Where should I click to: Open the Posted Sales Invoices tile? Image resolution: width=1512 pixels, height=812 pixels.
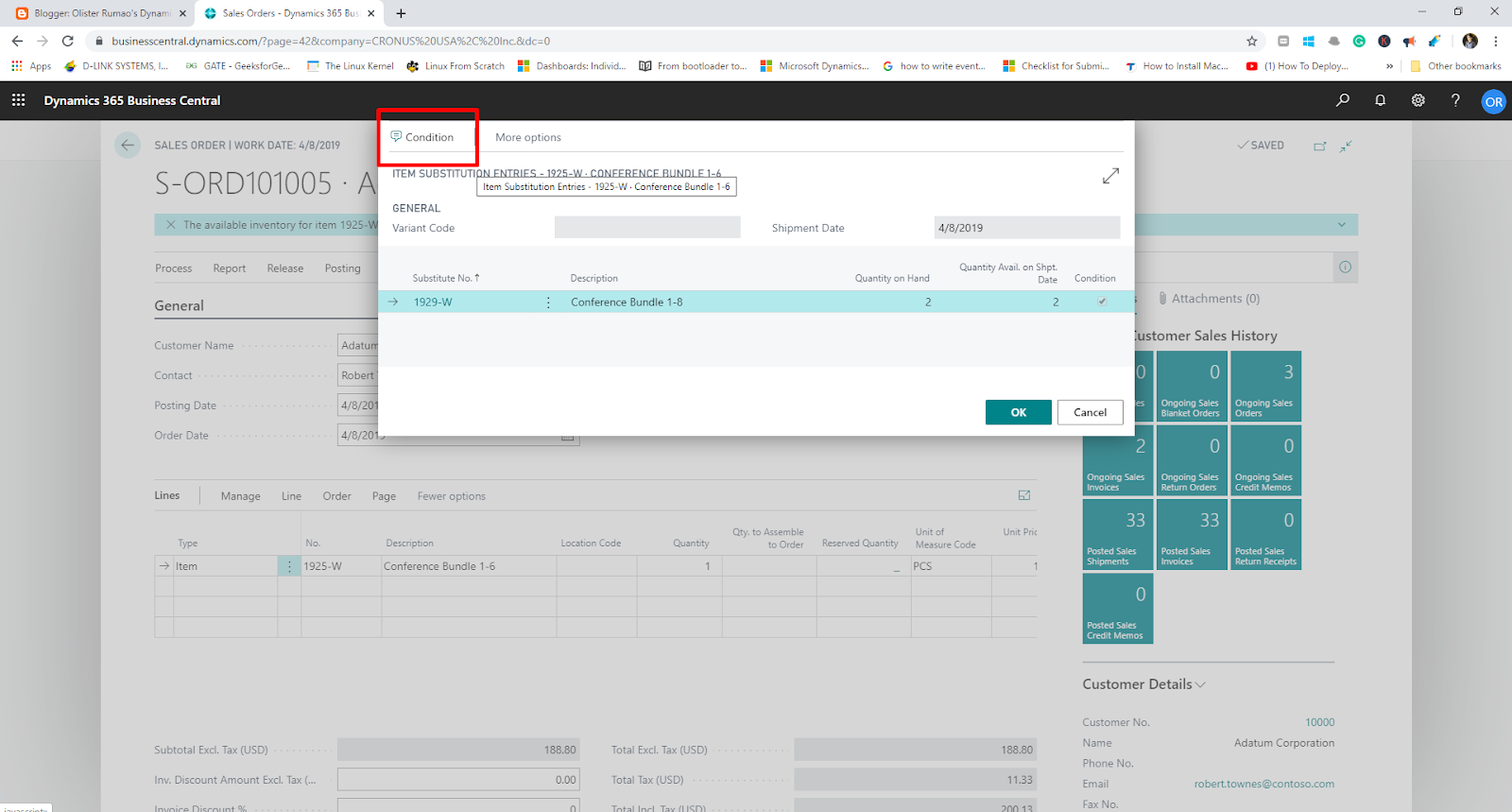point(1193,534)
